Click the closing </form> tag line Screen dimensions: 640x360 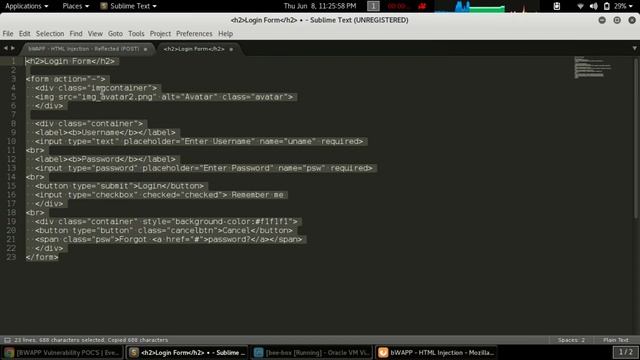42,257
